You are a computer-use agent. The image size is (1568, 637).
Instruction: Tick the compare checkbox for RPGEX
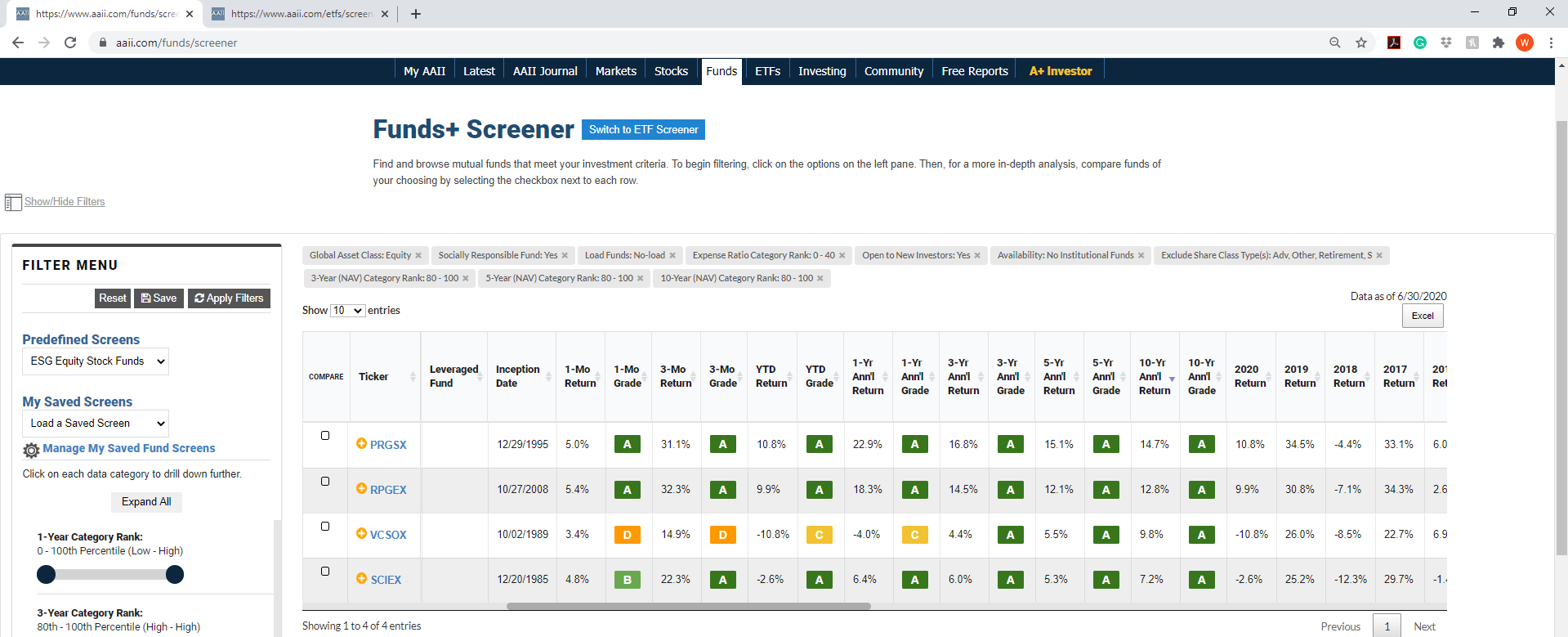coord(325,481)
